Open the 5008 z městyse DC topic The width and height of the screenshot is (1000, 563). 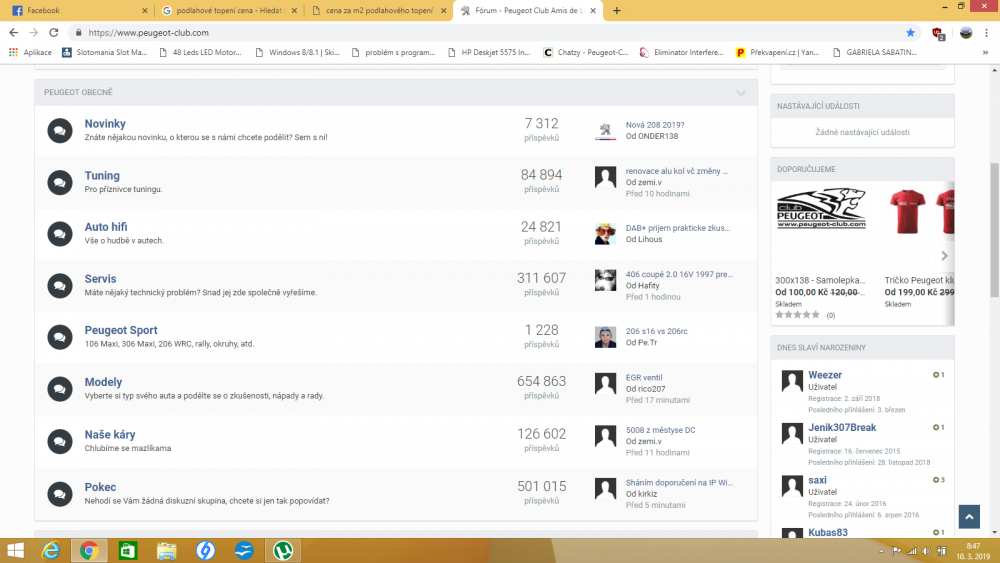pos(660,430)
